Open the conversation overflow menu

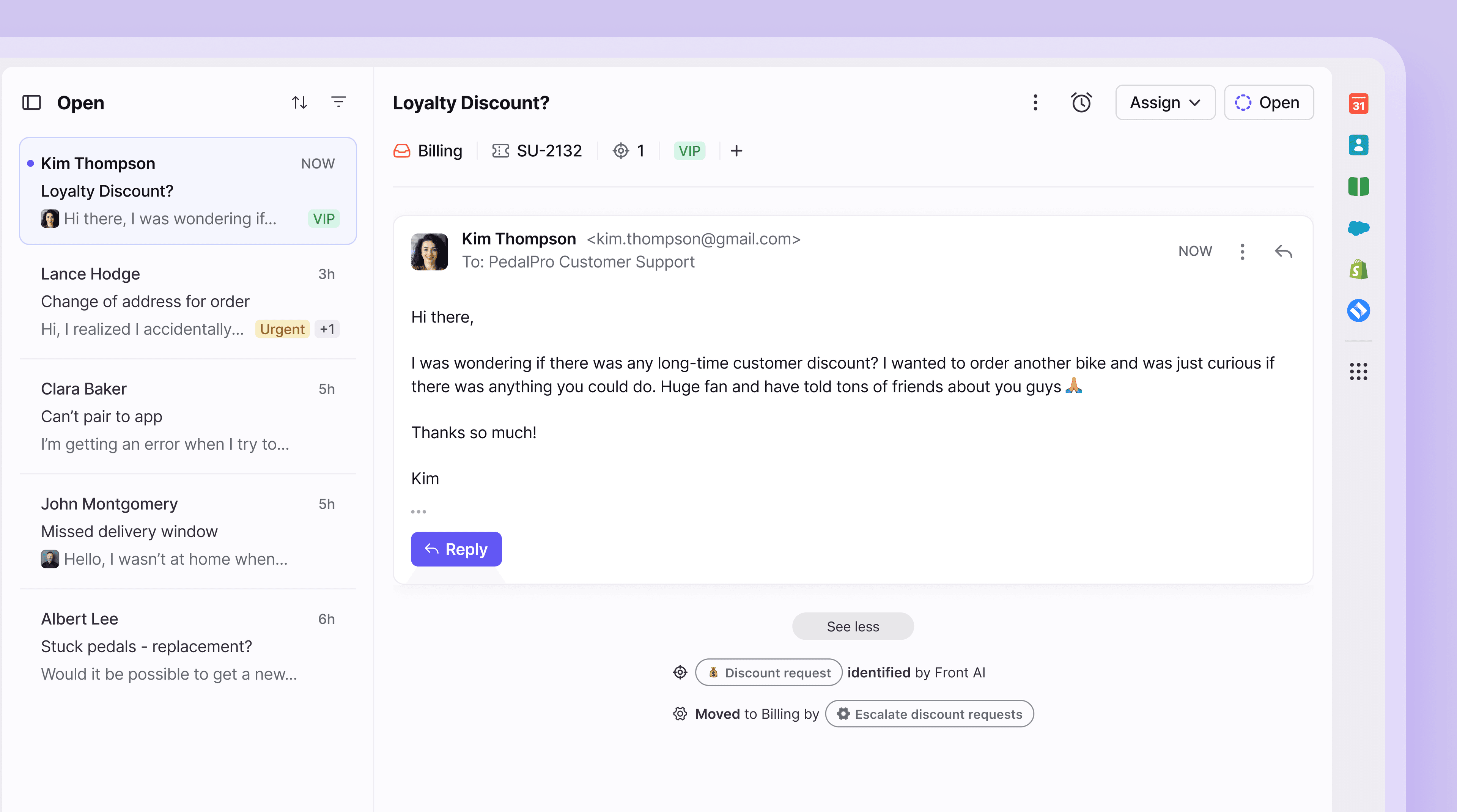[1035, 102]
